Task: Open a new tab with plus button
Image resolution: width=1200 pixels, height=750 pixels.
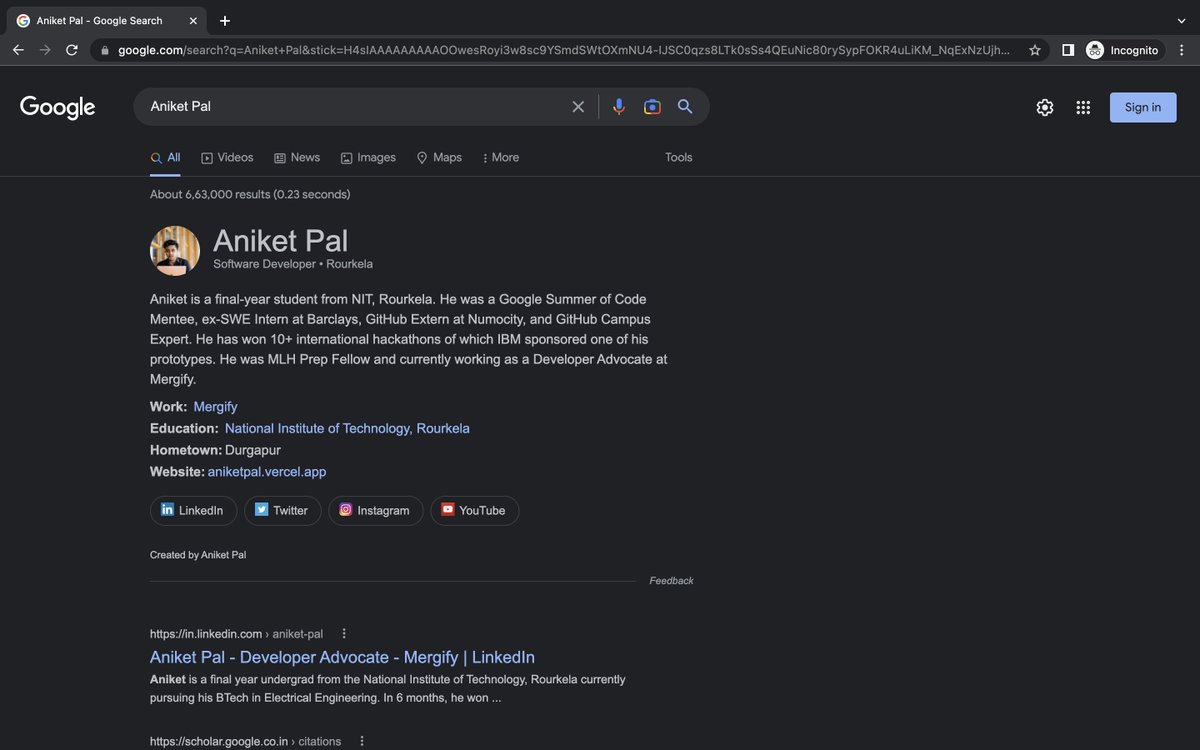Action: [x=225, y=21]
